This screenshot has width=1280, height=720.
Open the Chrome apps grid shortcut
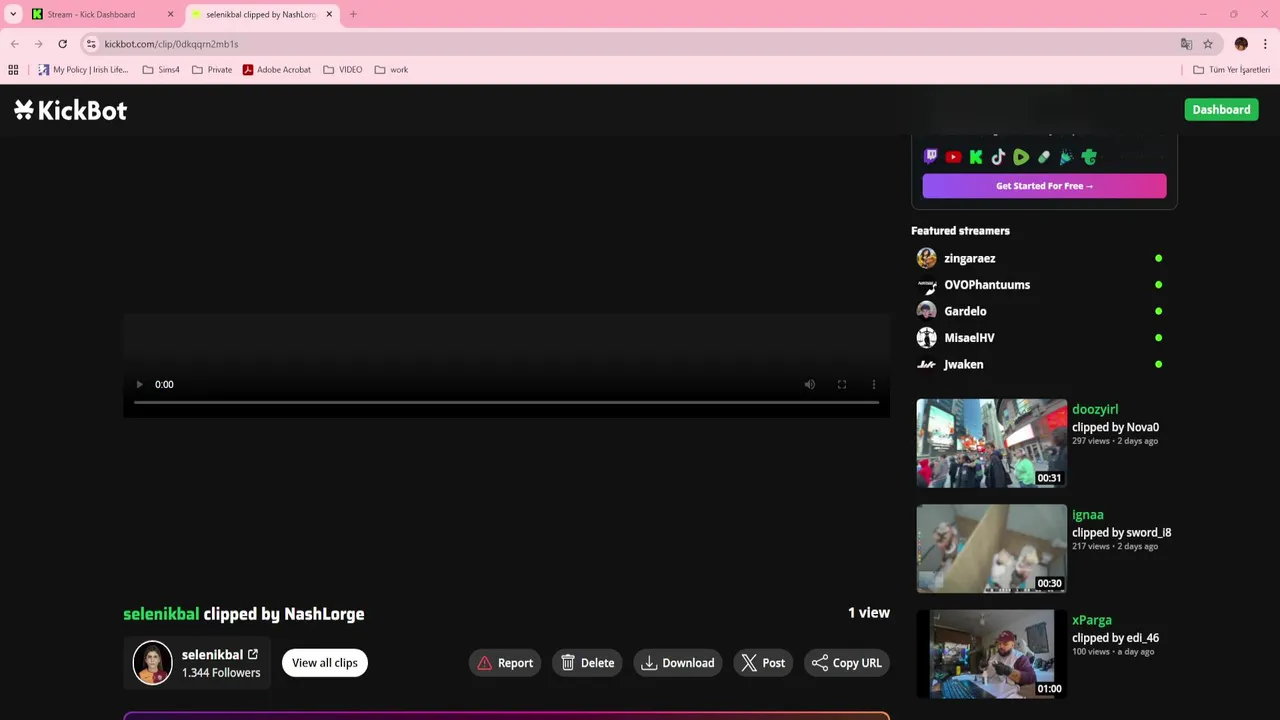click(x=13, y=70)
